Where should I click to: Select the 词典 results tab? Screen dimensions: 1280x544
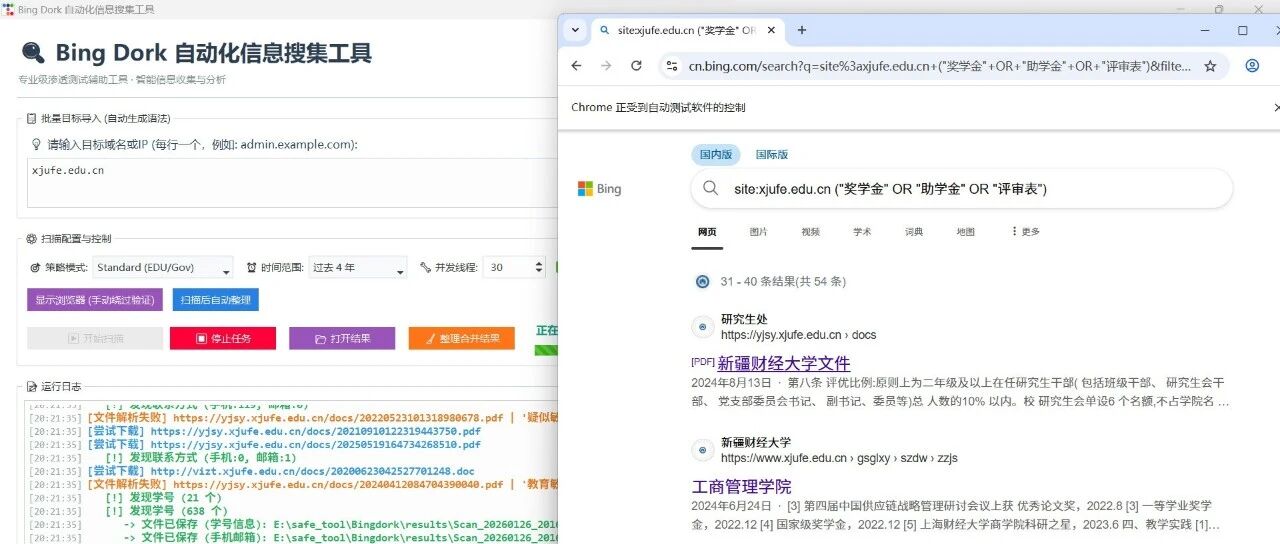point(914,232)
